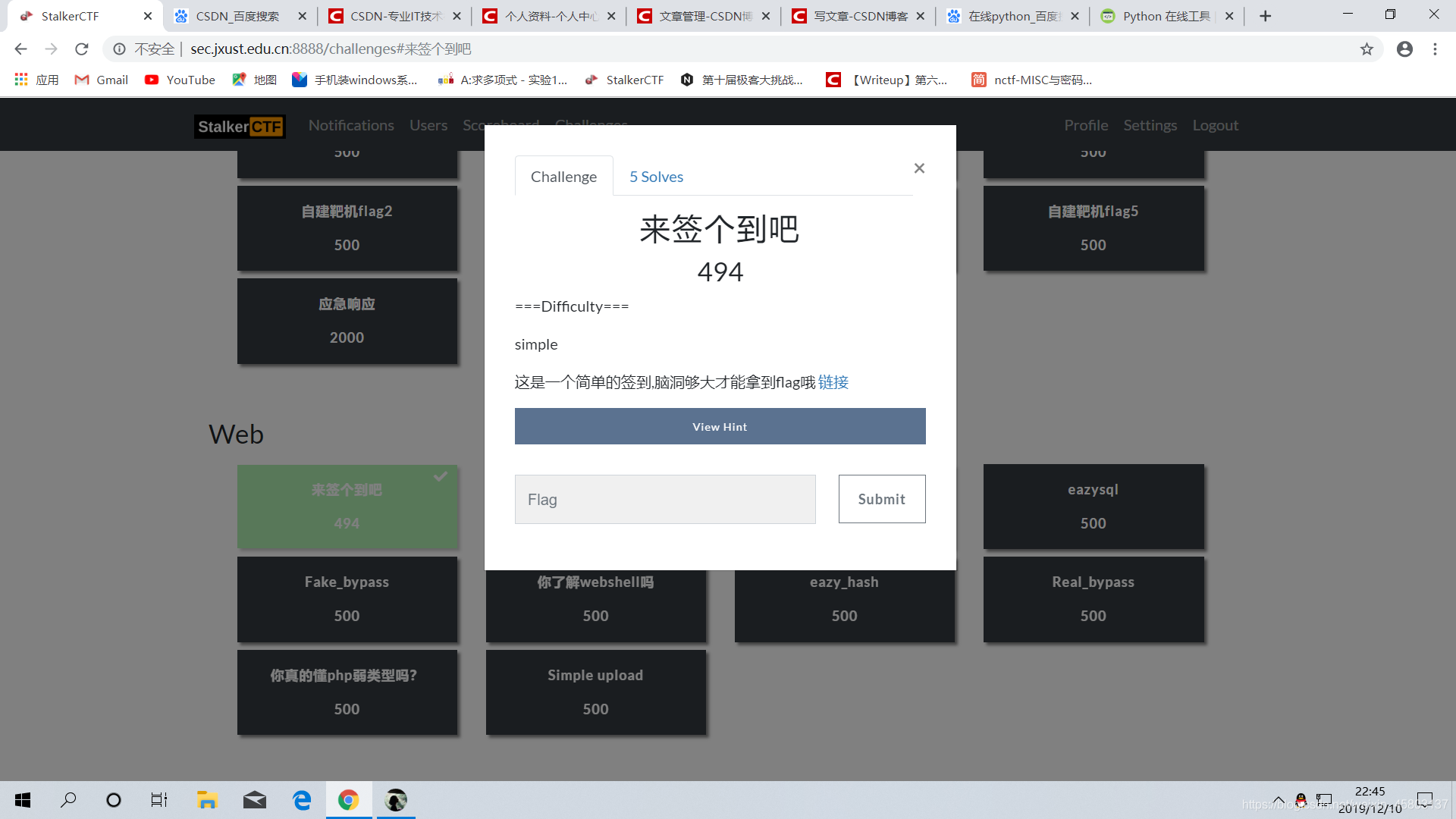This screenshot has width=1456, height=819.
Task: Focus the Flag input field
Action: 665,499
